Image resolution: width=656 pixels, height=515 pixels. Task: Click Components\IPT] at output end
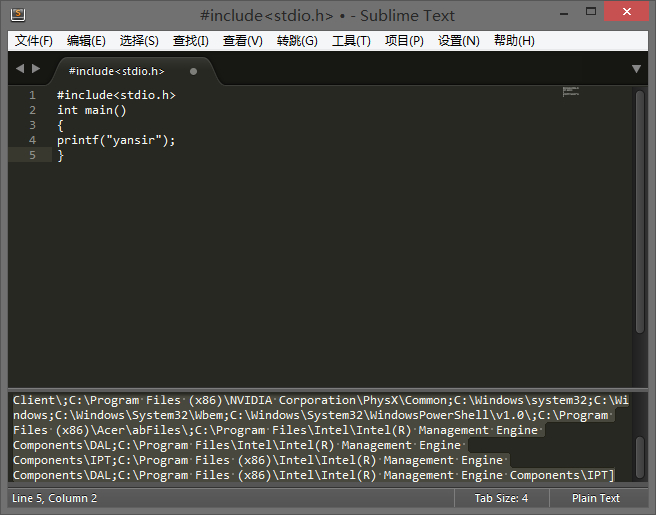coord(561,476)
